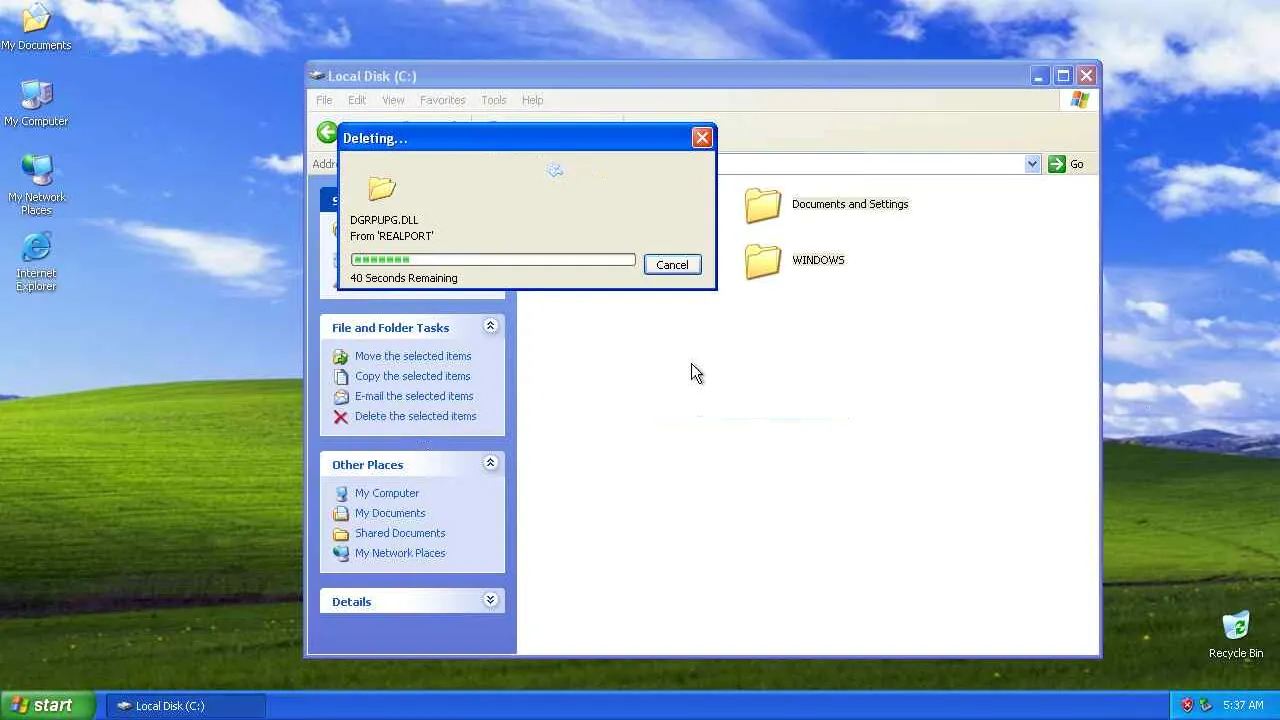The image size is (1280, 720).
Task: Collapse the File and Folder Tasks panel
Action: point(490,326)
